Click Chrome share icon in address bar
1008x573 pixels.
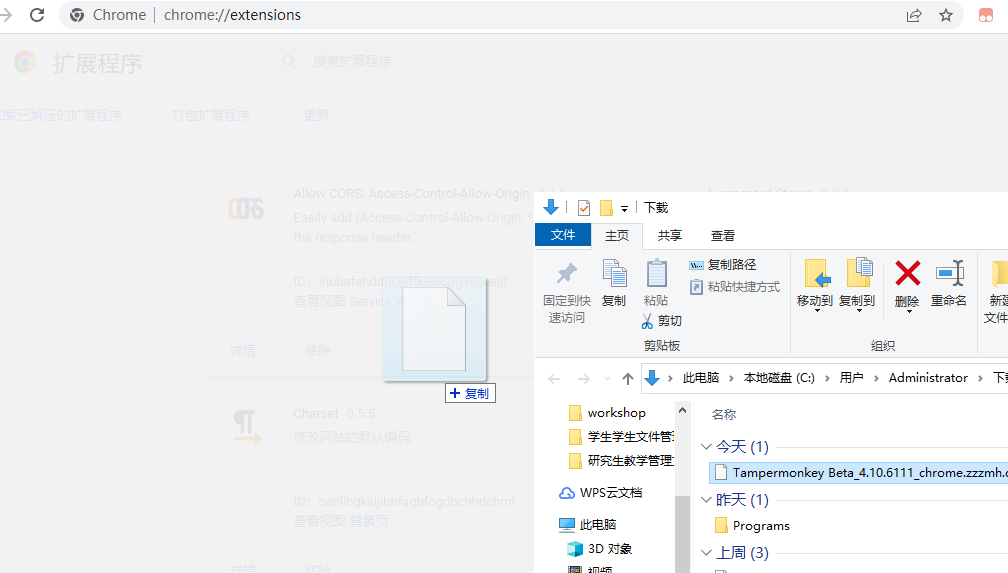[913, 15]
